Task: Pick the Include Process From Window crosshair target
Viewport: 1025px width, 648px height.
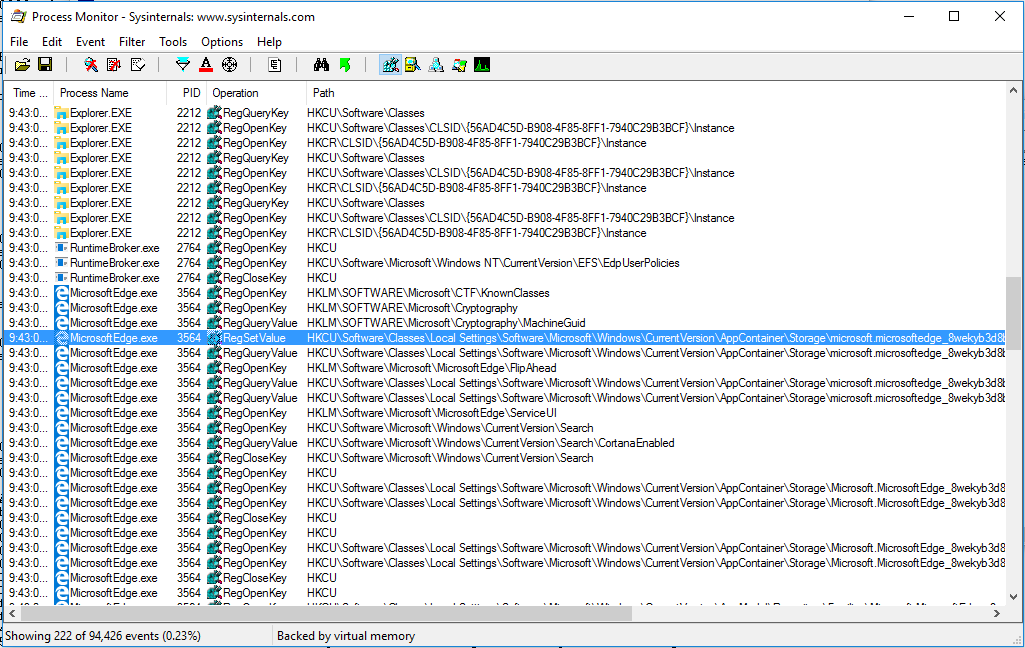Action: [229, 65]
